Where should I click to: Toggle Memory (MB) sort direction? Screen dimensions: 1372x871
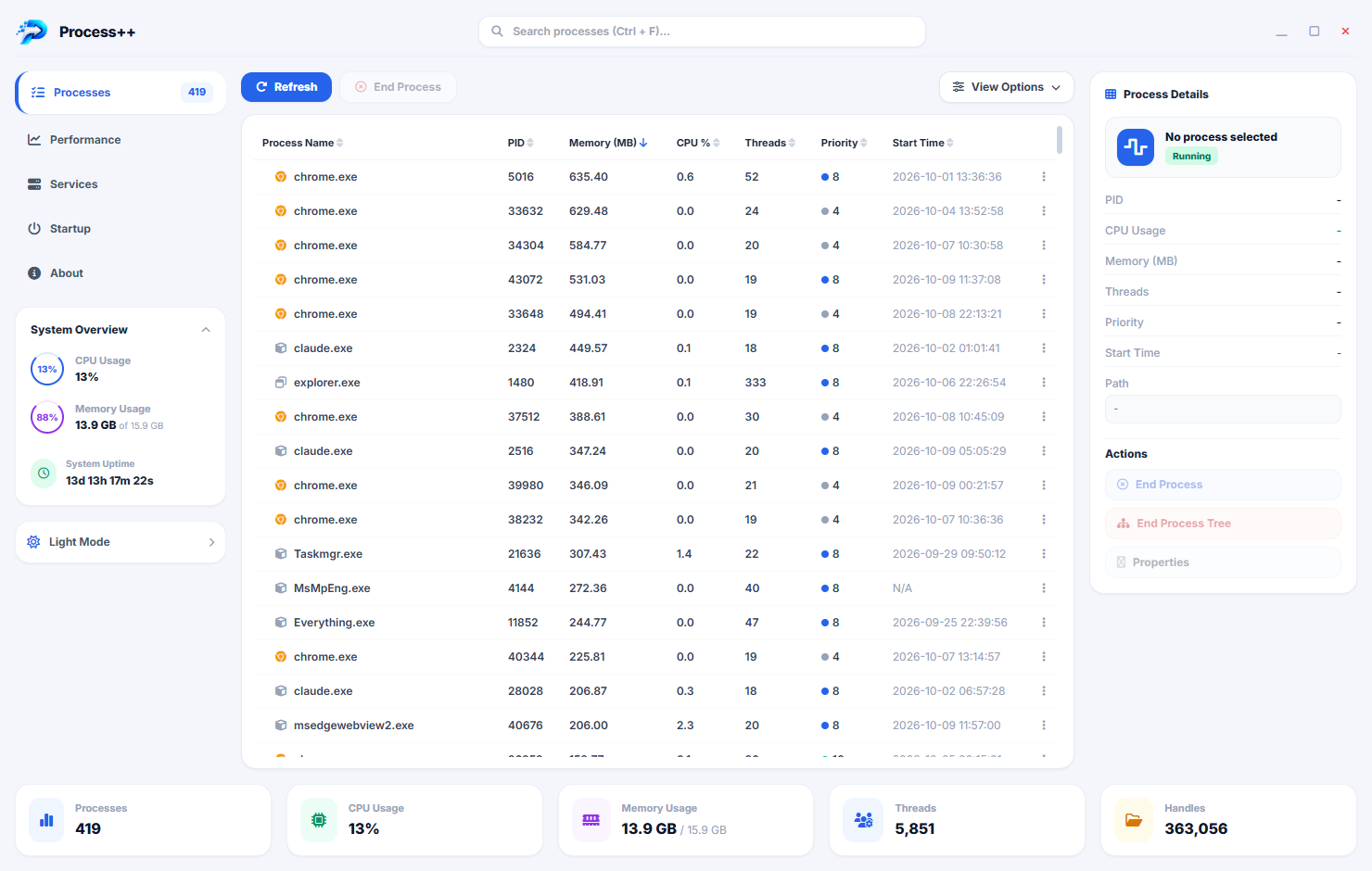click(608, 143)
